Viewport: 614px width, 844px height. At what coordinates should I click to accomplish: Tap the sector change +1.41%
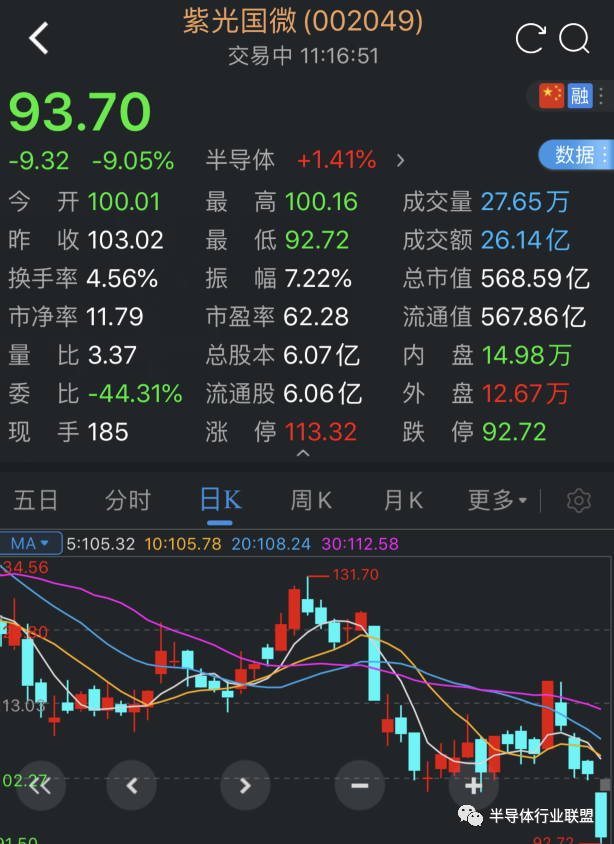pyautogui.click(x=336, y=160)
